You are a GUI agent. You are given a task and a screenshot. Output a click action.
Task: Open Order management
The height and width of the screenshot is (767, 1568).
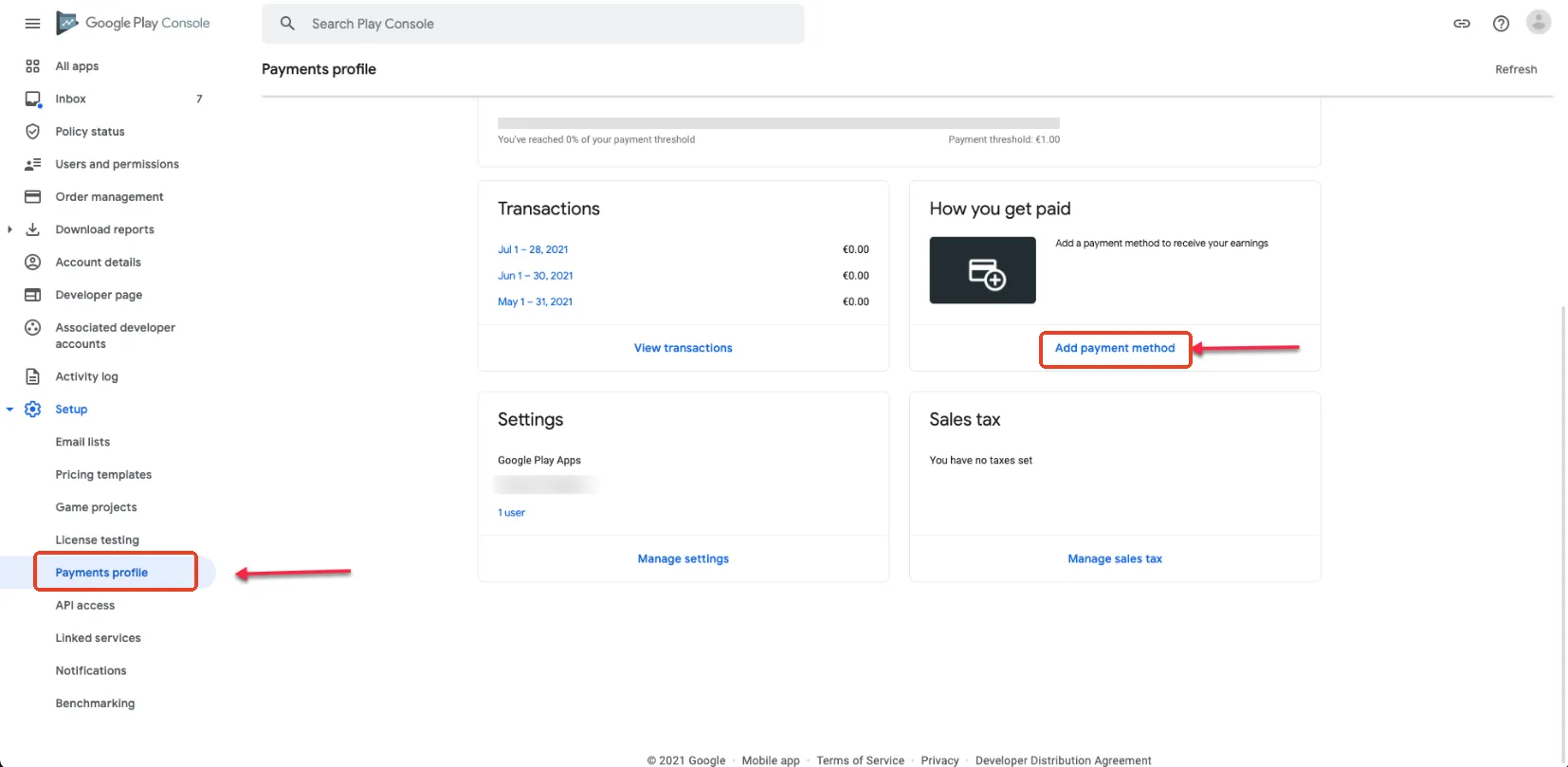(109, 197)
